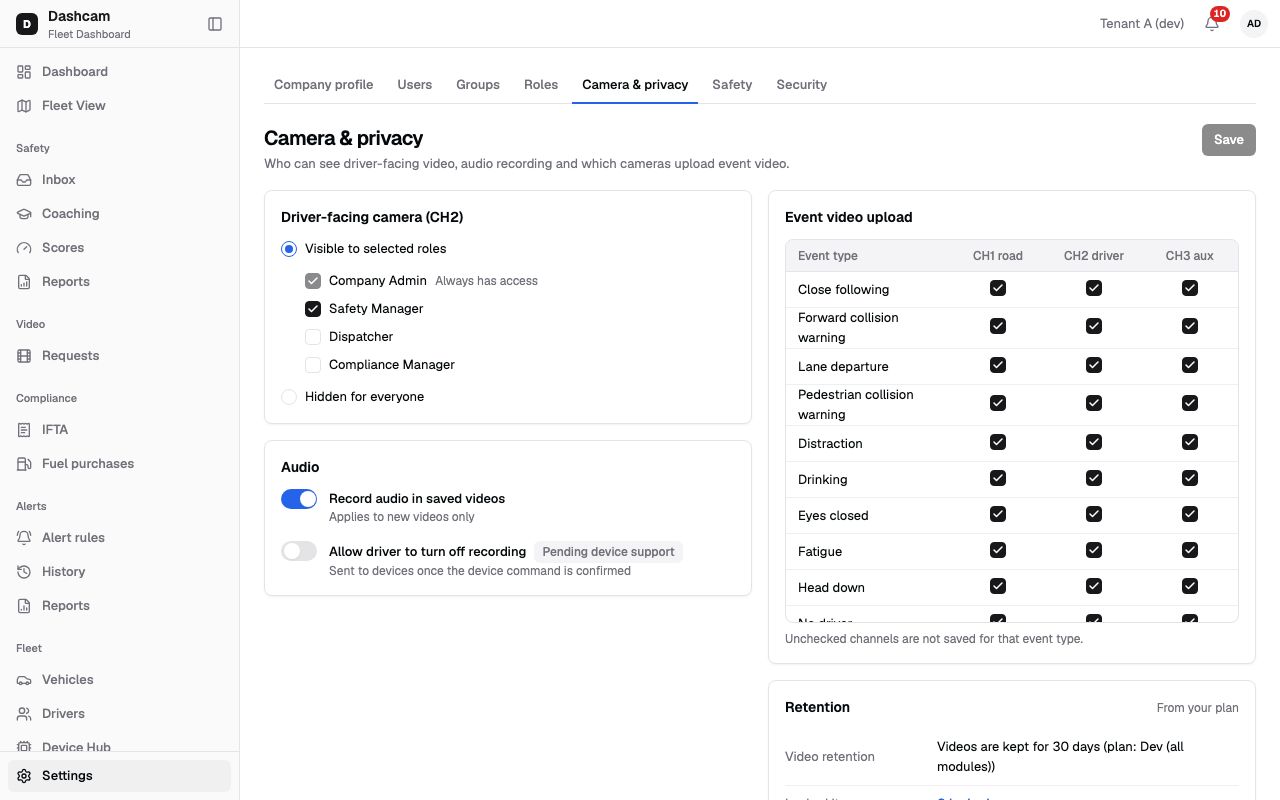1280x800 pixels.
Task: Uncheck CH3 aux for Fatigue
Action: click(x=1190, y=550)
